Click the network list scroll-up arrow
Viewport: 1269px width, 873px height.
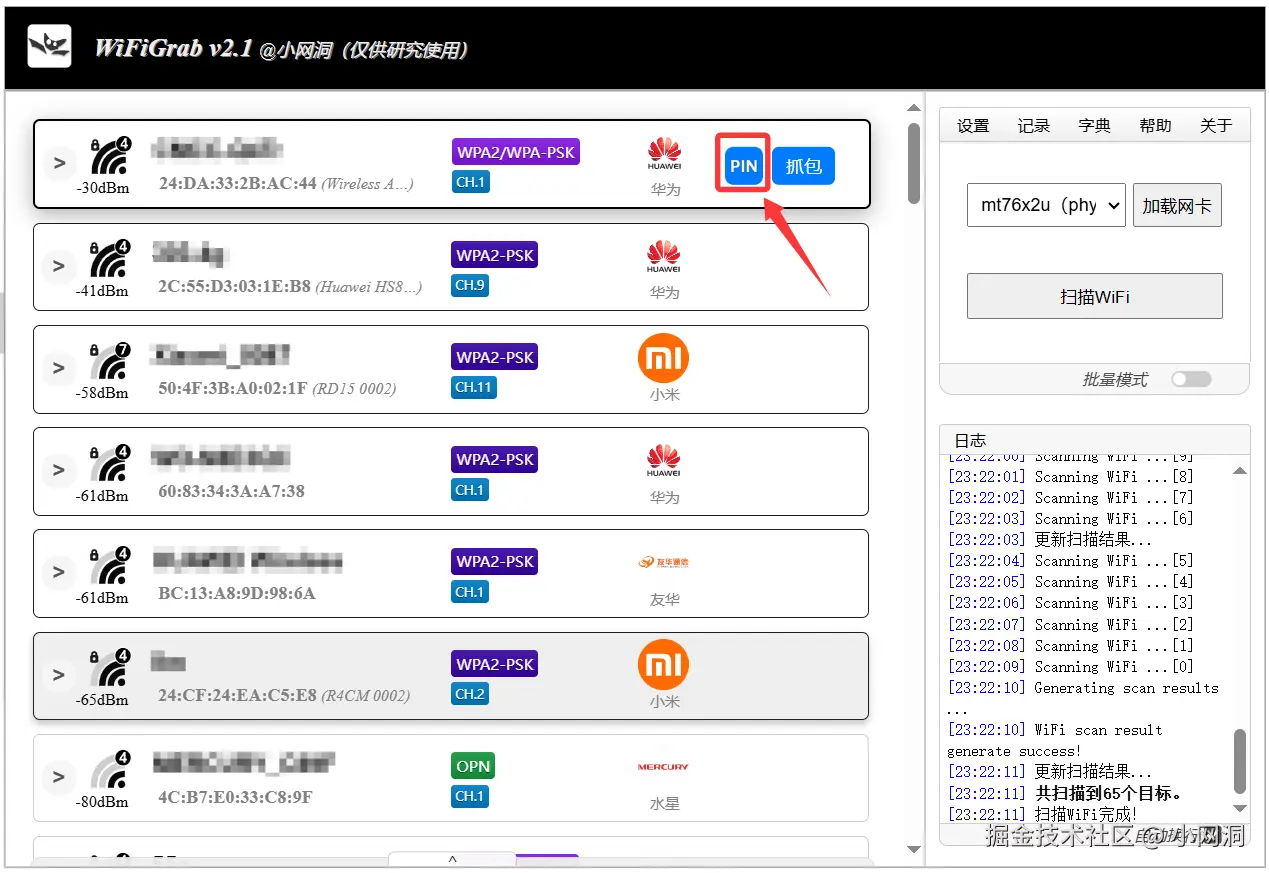[914, 108]
